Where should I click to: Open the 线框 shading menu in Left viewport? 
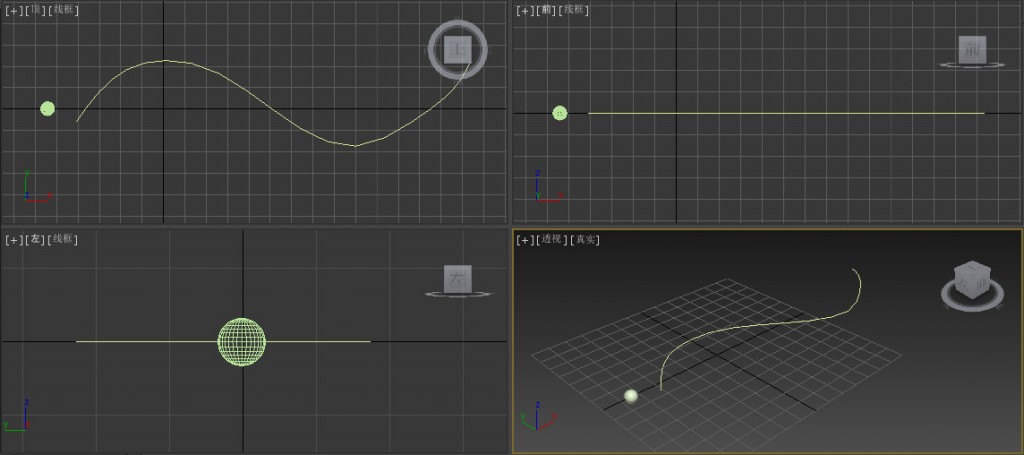click(x=64, y=240)
